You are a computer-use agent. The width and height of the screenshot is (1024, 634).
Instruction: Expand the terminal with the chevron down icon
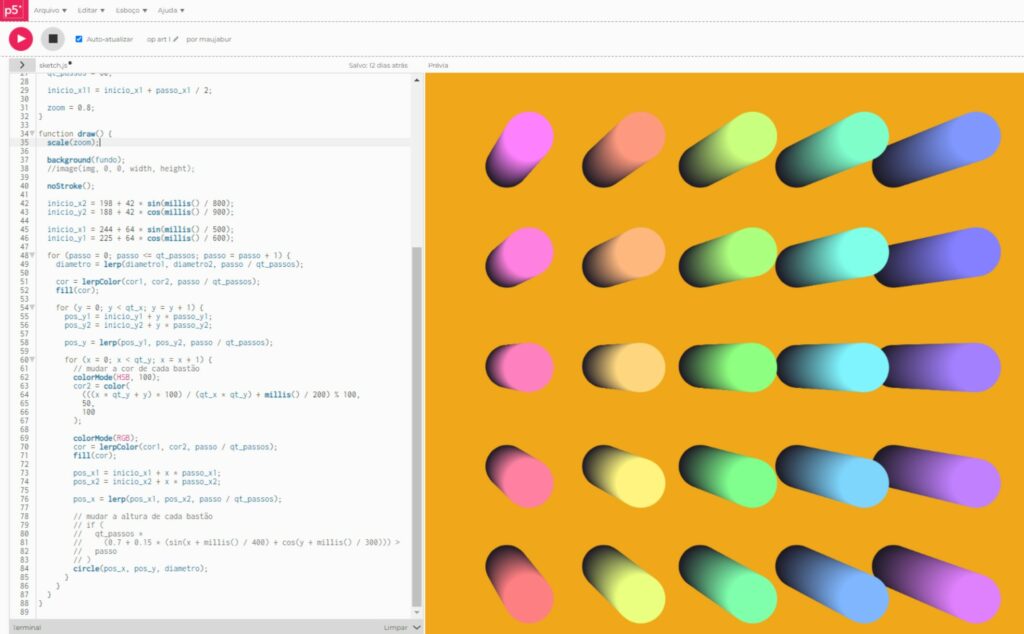pos(417,627)
